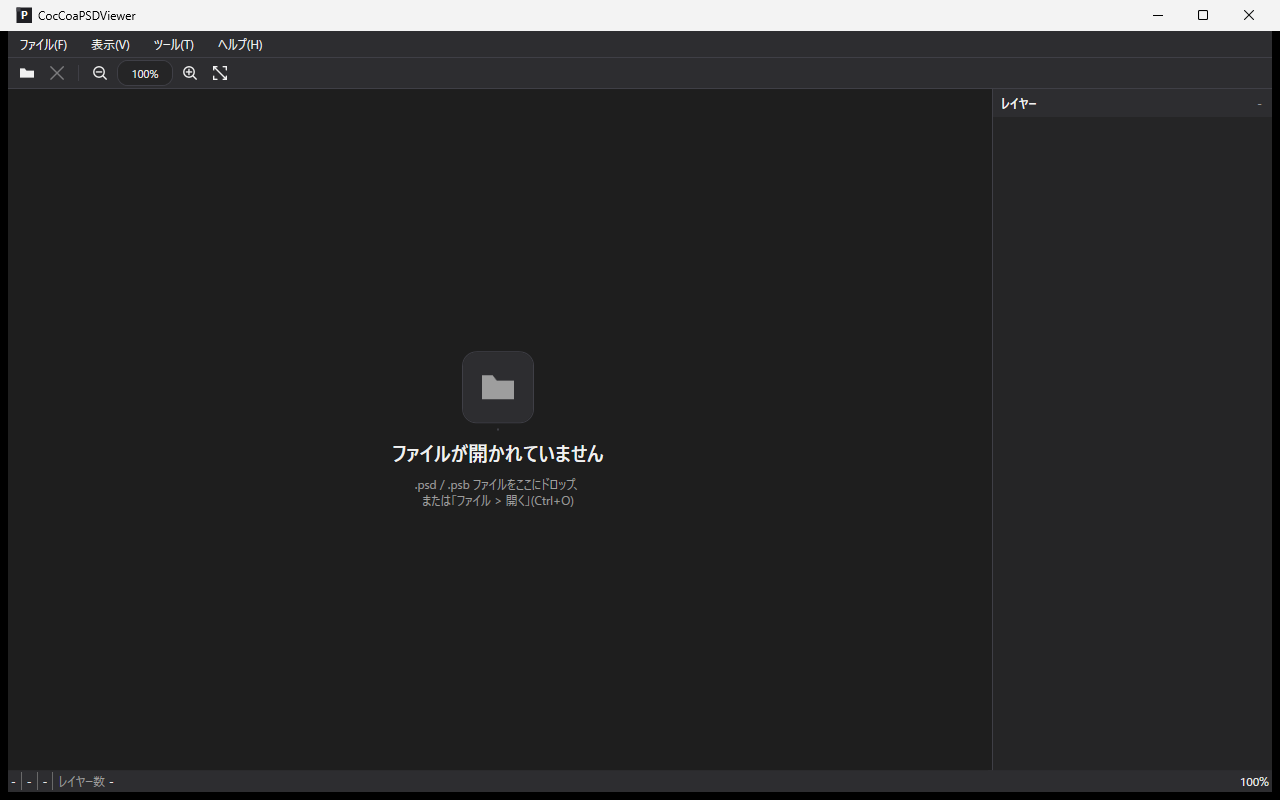
Task: Click the レイヤー panel header
Action: [x=1132, y=104]
